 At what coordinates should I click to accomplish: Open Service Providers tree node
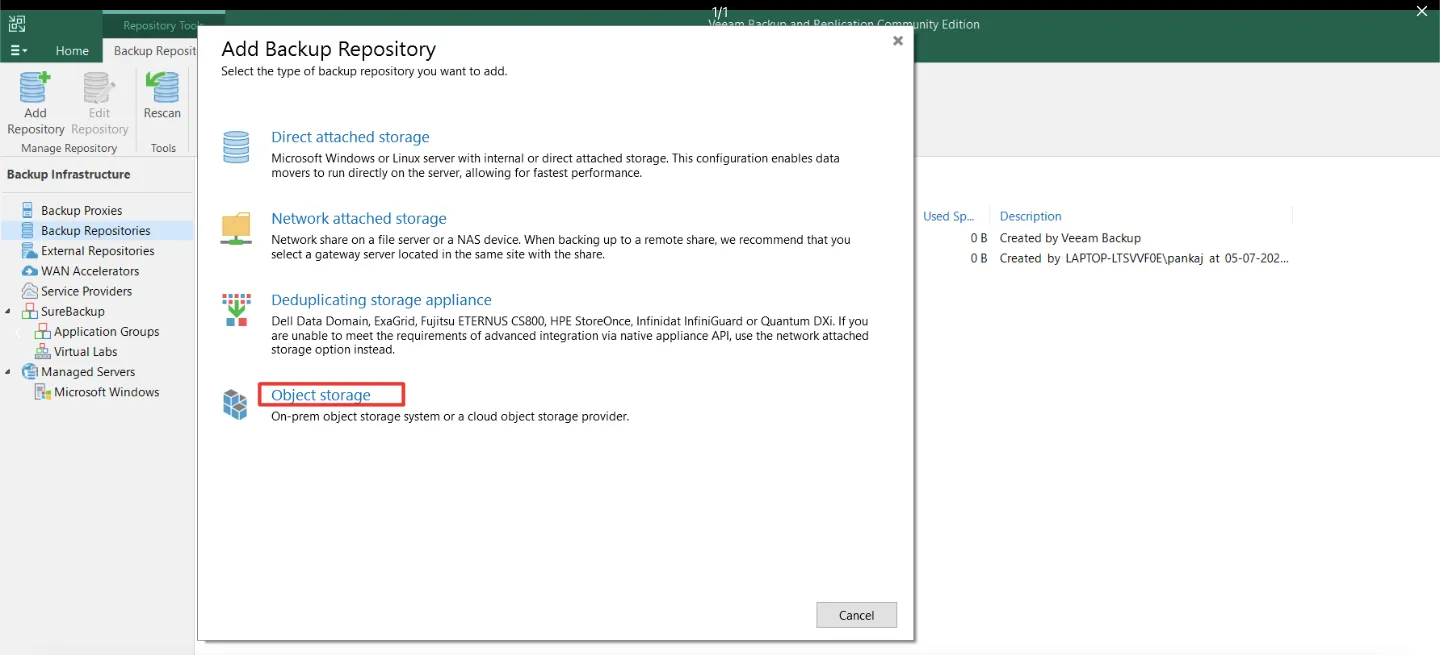click(86, 291)
